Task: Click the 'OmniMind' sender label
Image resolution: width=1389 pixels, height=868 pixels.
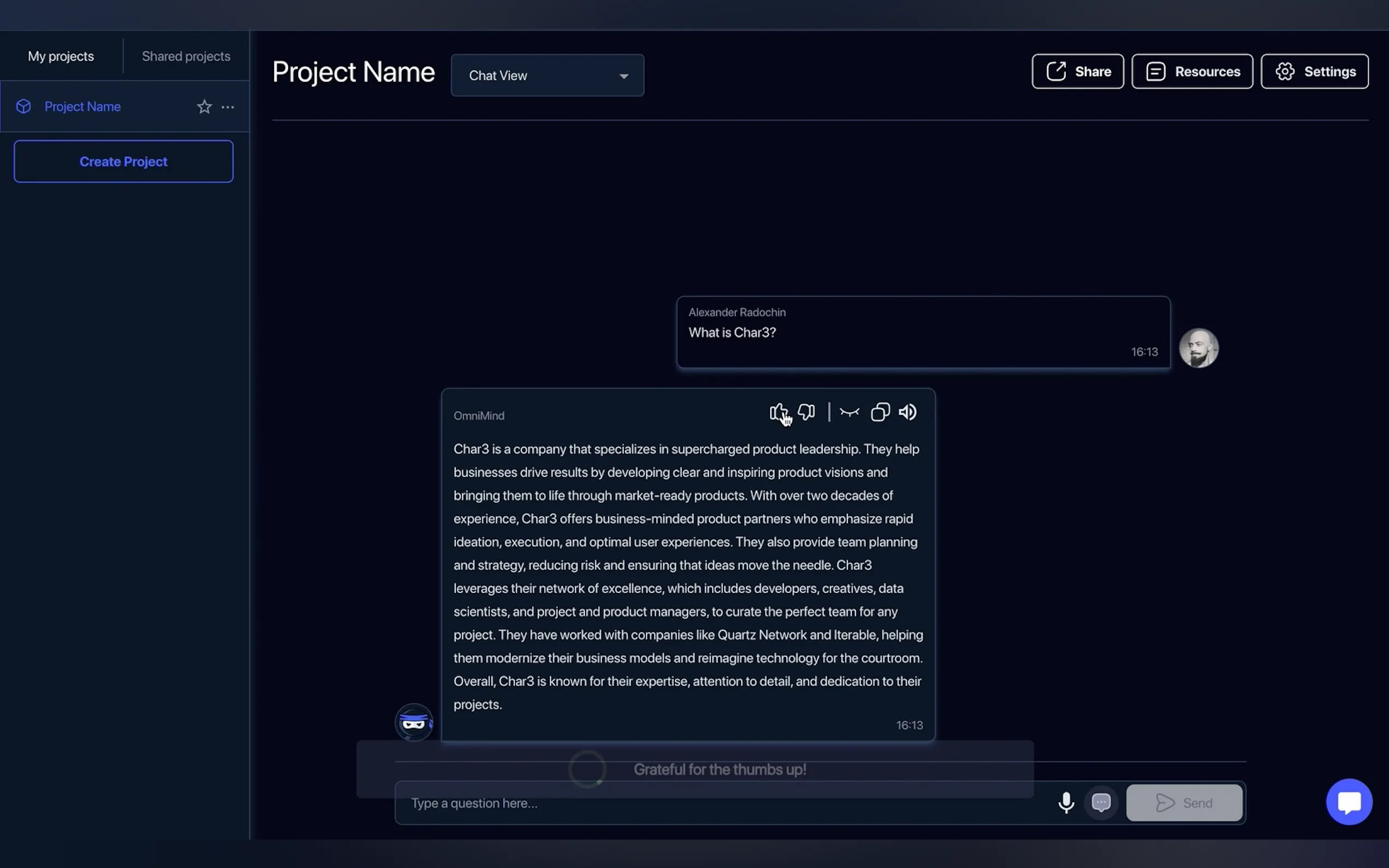Action: (479, 415)
